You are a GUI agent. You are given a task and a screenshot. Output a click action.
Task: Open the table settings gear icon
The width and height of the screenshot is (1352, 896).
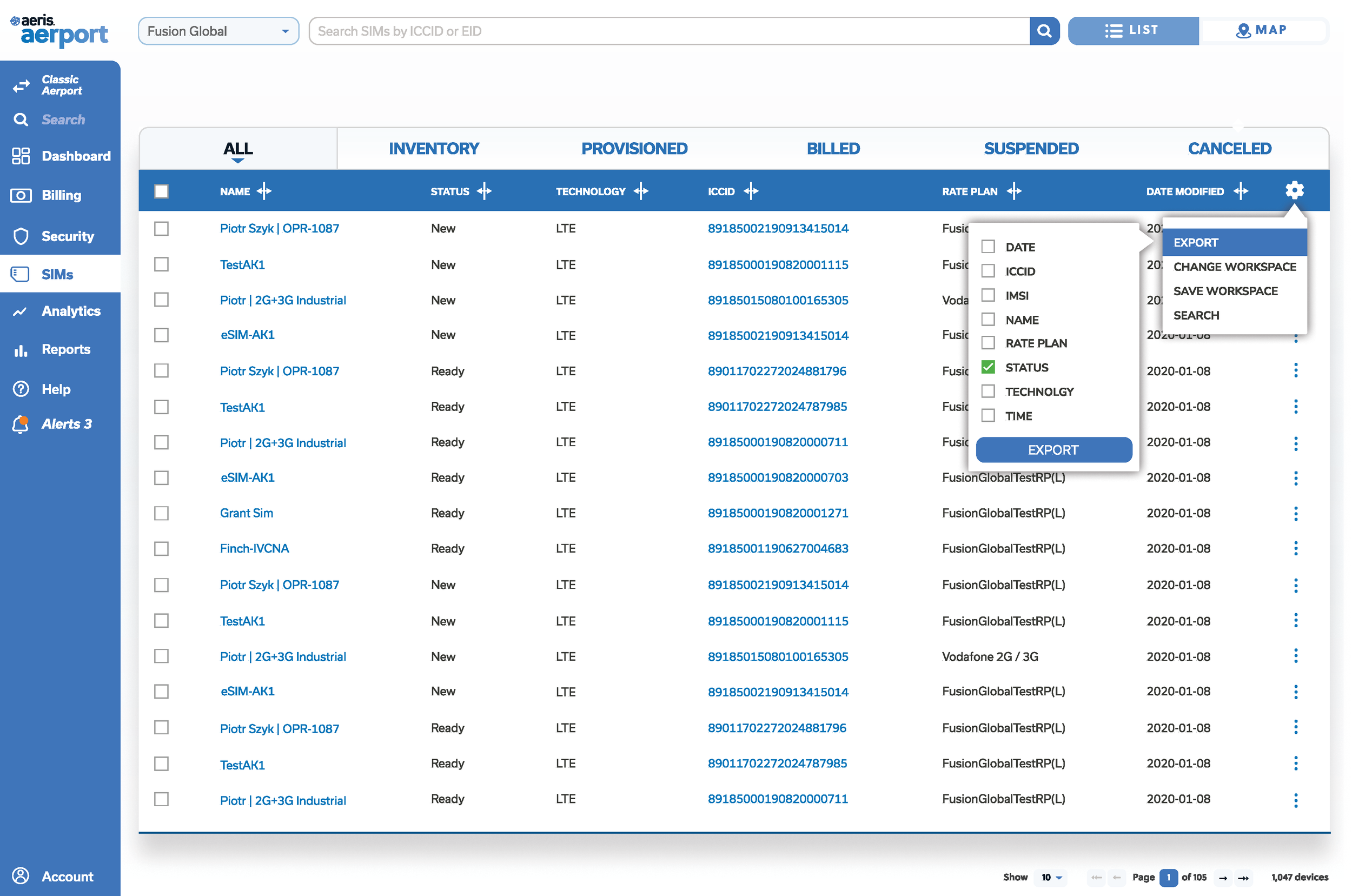(x=1294, y=190)
